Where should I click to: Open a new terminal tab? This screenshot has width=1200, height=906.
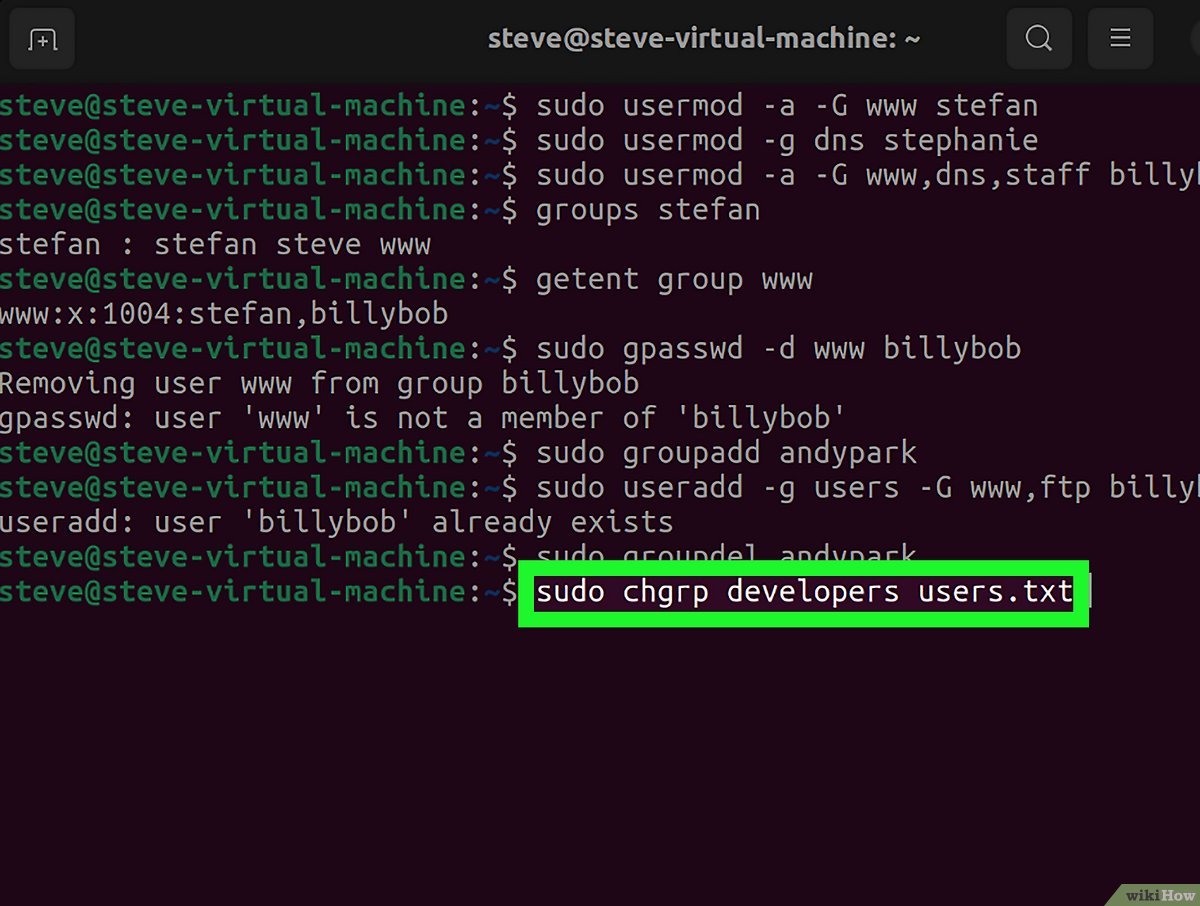[x=42, y=40]
